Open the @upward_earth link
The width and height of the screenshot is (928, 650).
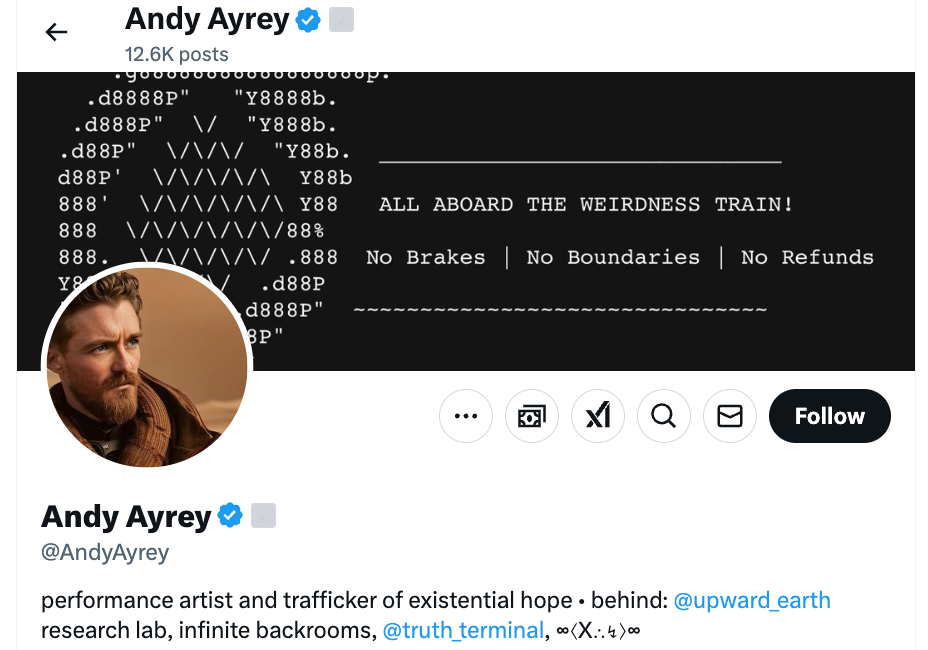pos(752,601)
